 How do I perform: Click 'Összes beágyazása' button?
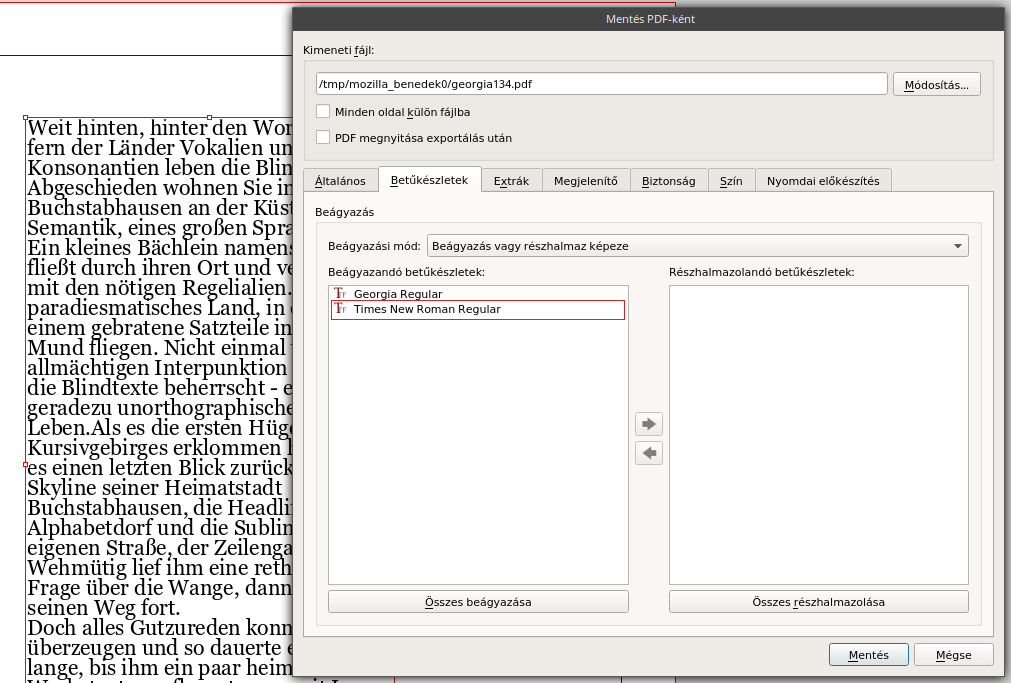click(x=478, y=602)
